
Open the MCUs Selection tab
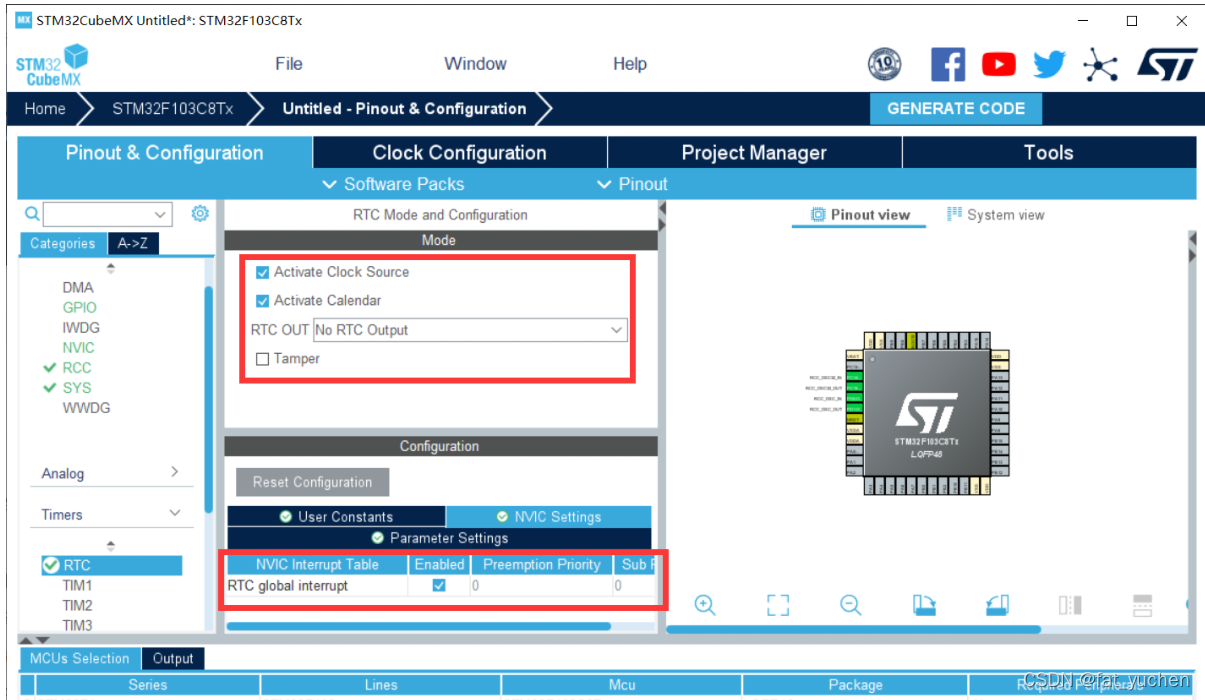point(80,658)
